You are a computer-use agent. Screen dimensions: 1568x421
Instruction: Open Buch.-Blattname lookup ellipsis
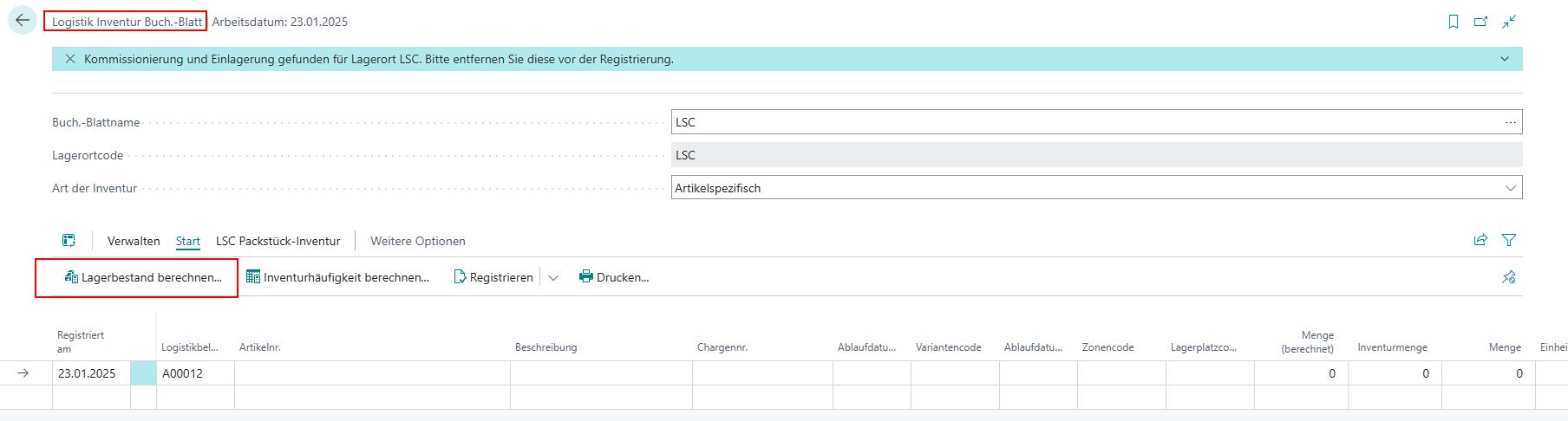1510,122
